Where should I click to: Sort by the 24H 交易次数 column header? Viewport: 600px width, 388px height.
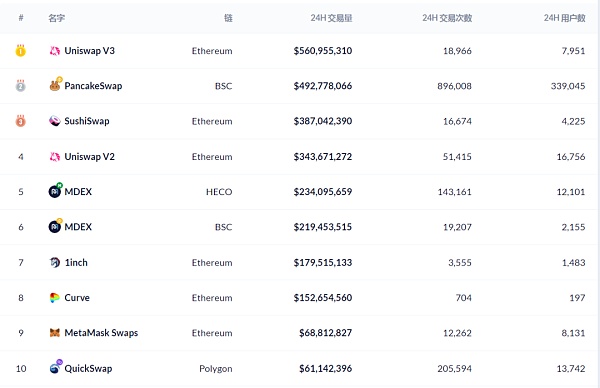click(x=447, y=18)
